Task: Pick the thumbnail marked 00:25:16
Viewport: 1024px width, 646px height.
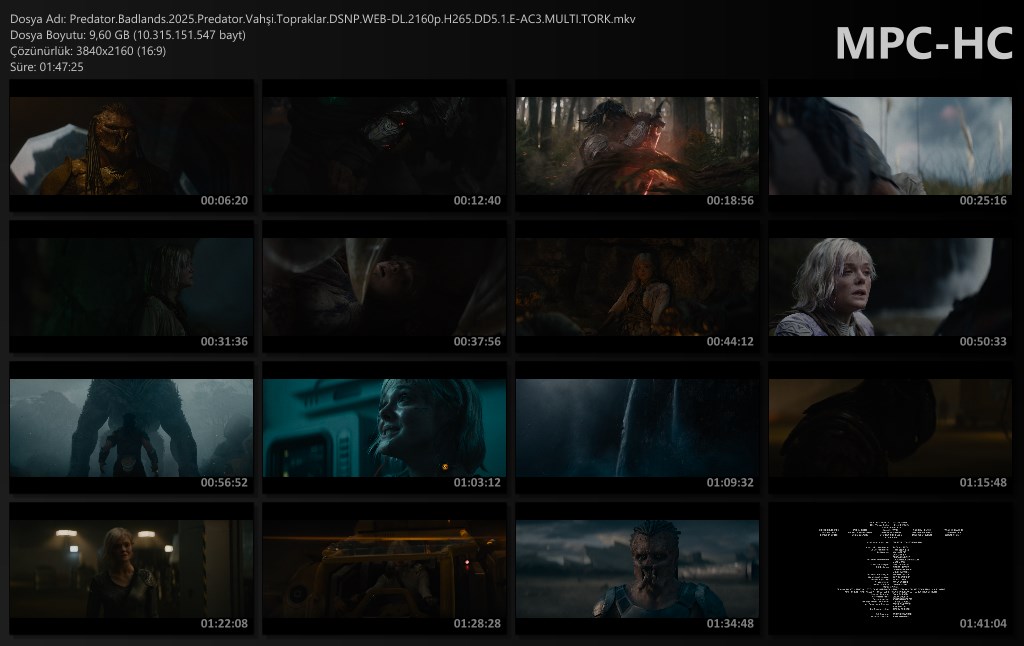Action: (890, 146)
